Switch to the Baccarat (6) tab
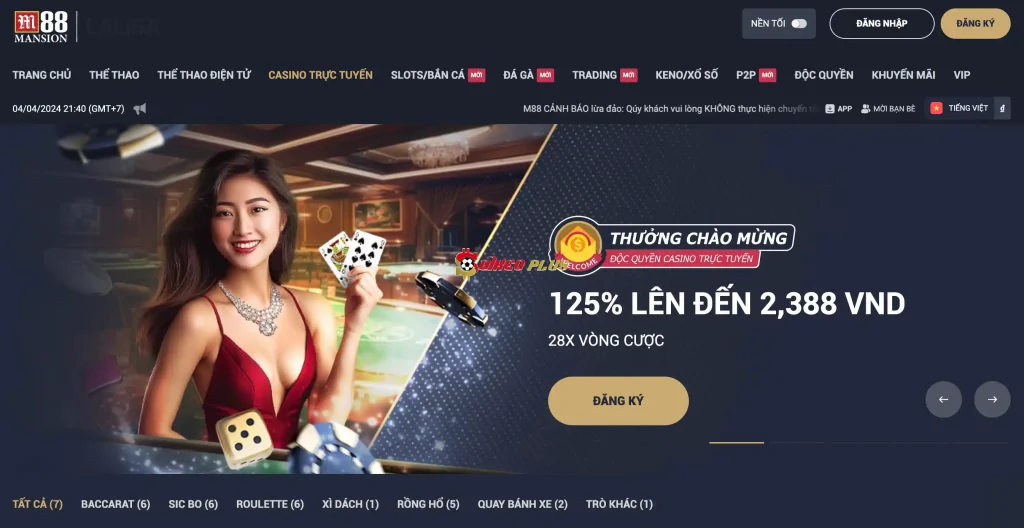Viewport: 1024px width, 528px height. [x=116, y=504]
